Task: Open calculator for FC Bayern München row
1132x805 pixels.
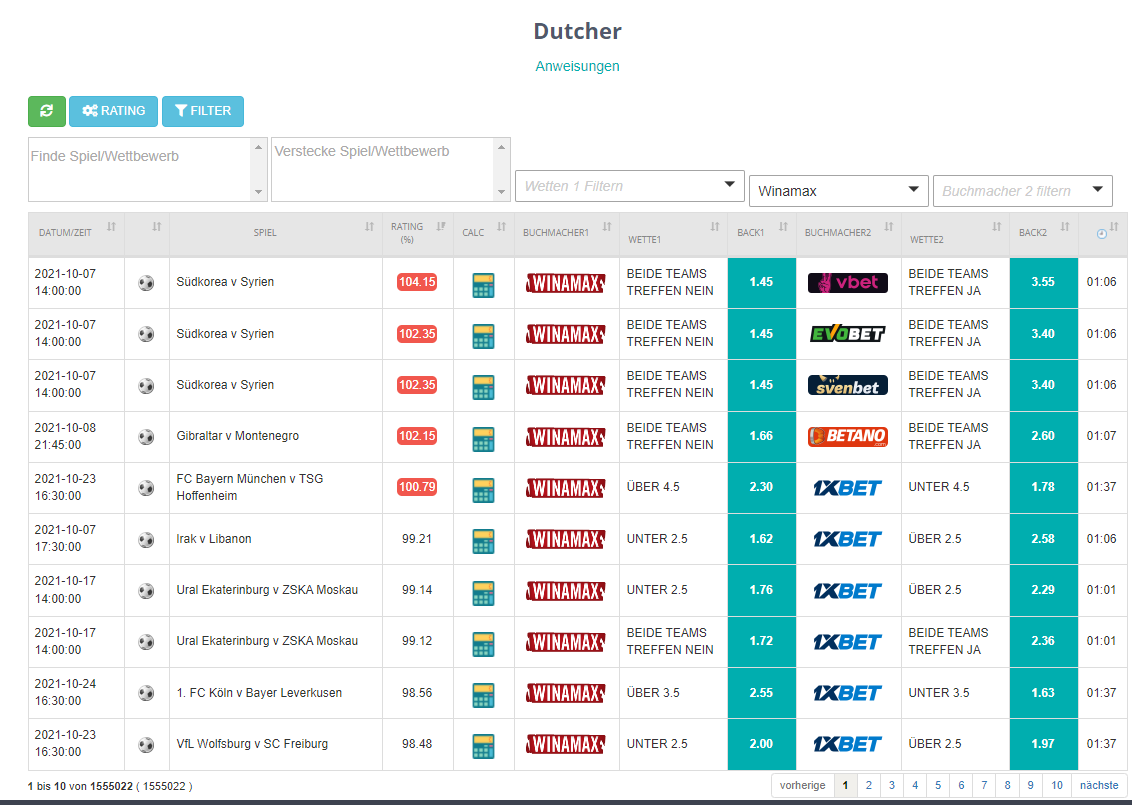Action: point(483,489)
